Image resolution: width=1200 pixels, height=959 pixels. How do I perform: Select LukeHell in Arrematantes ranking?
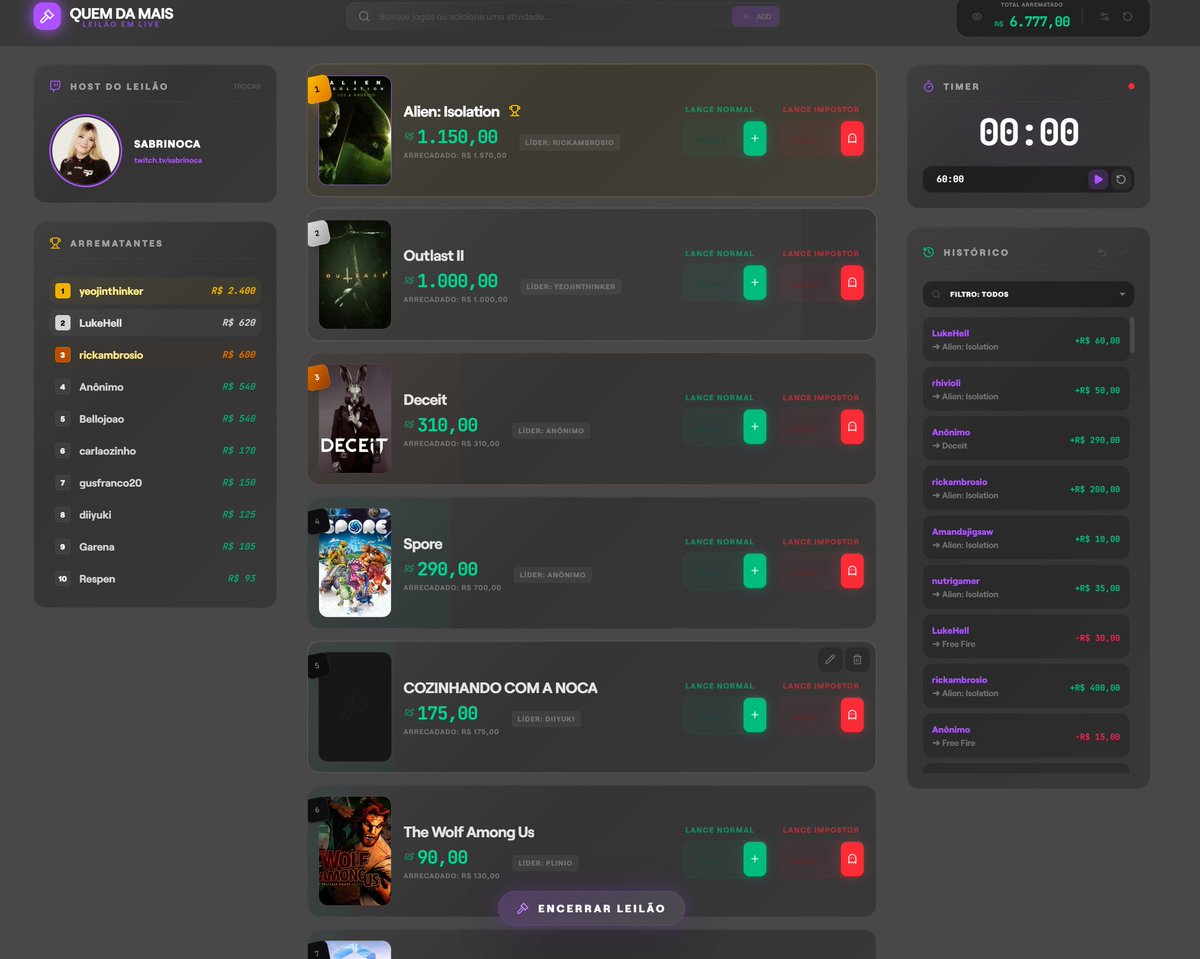pyautogui.click(x=155, y=323)
